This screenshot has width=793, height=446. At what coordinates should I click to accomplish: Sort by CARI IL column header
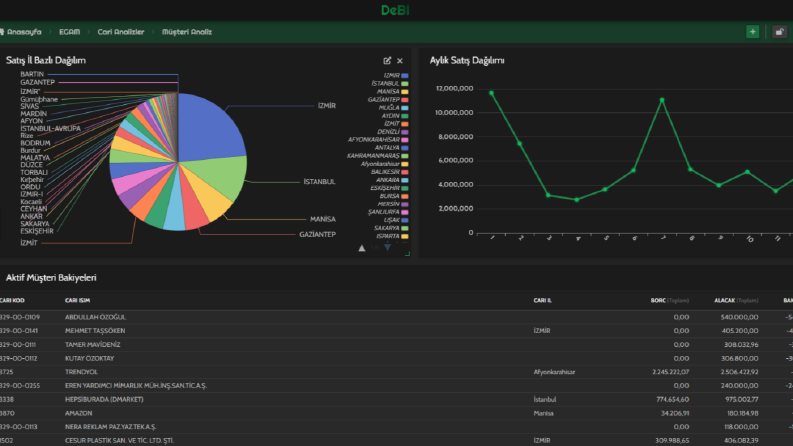(x=542, y=300)
